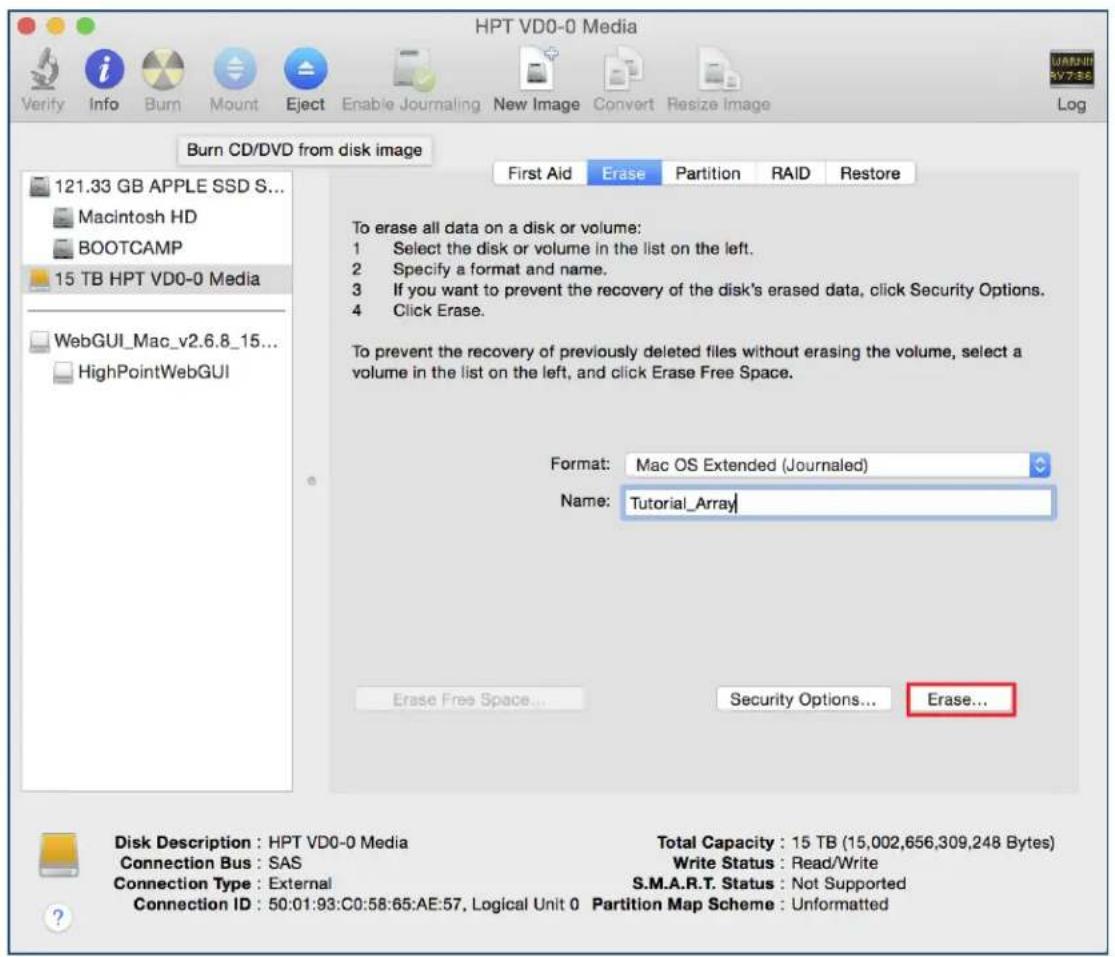Click the Erase... button
The image size is (1115, 957).
click(x=961, y=700)
